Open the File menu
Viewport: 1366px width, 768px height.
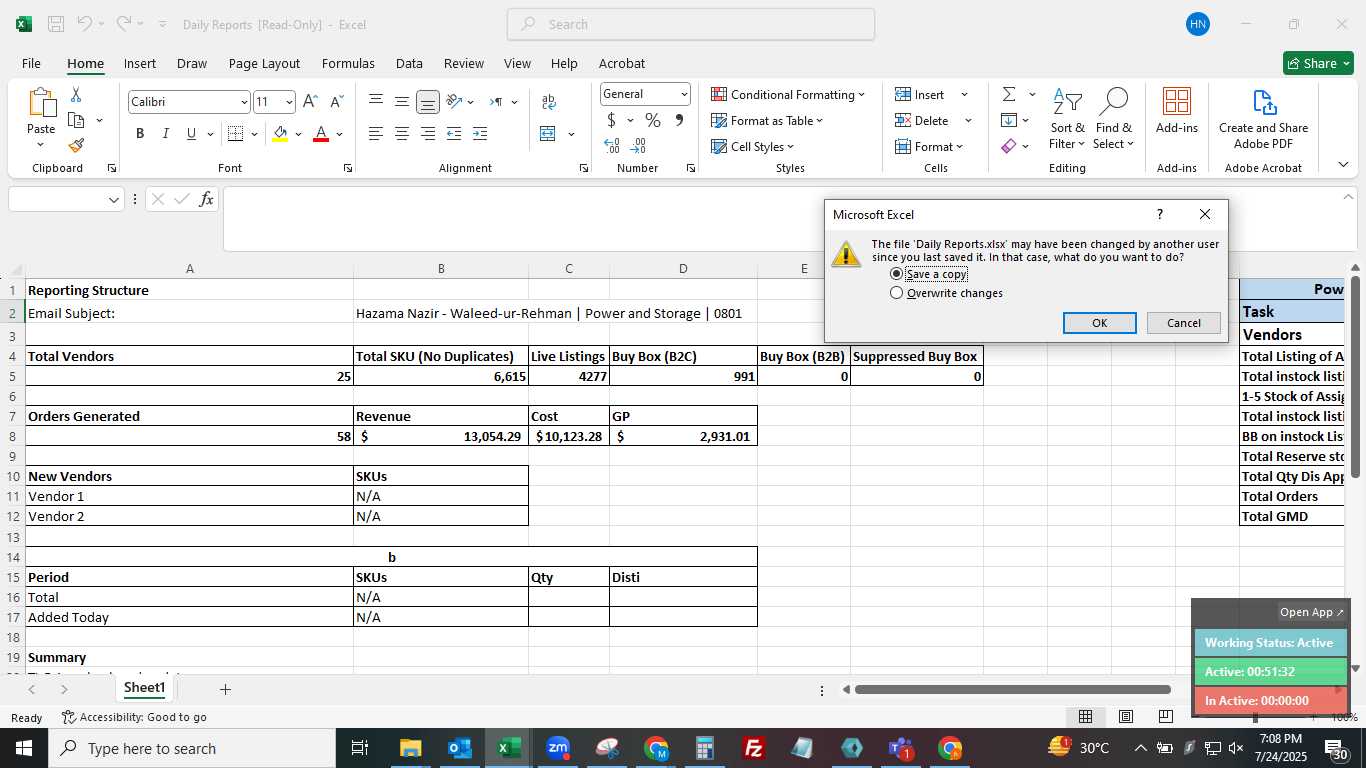coord(31,63)
